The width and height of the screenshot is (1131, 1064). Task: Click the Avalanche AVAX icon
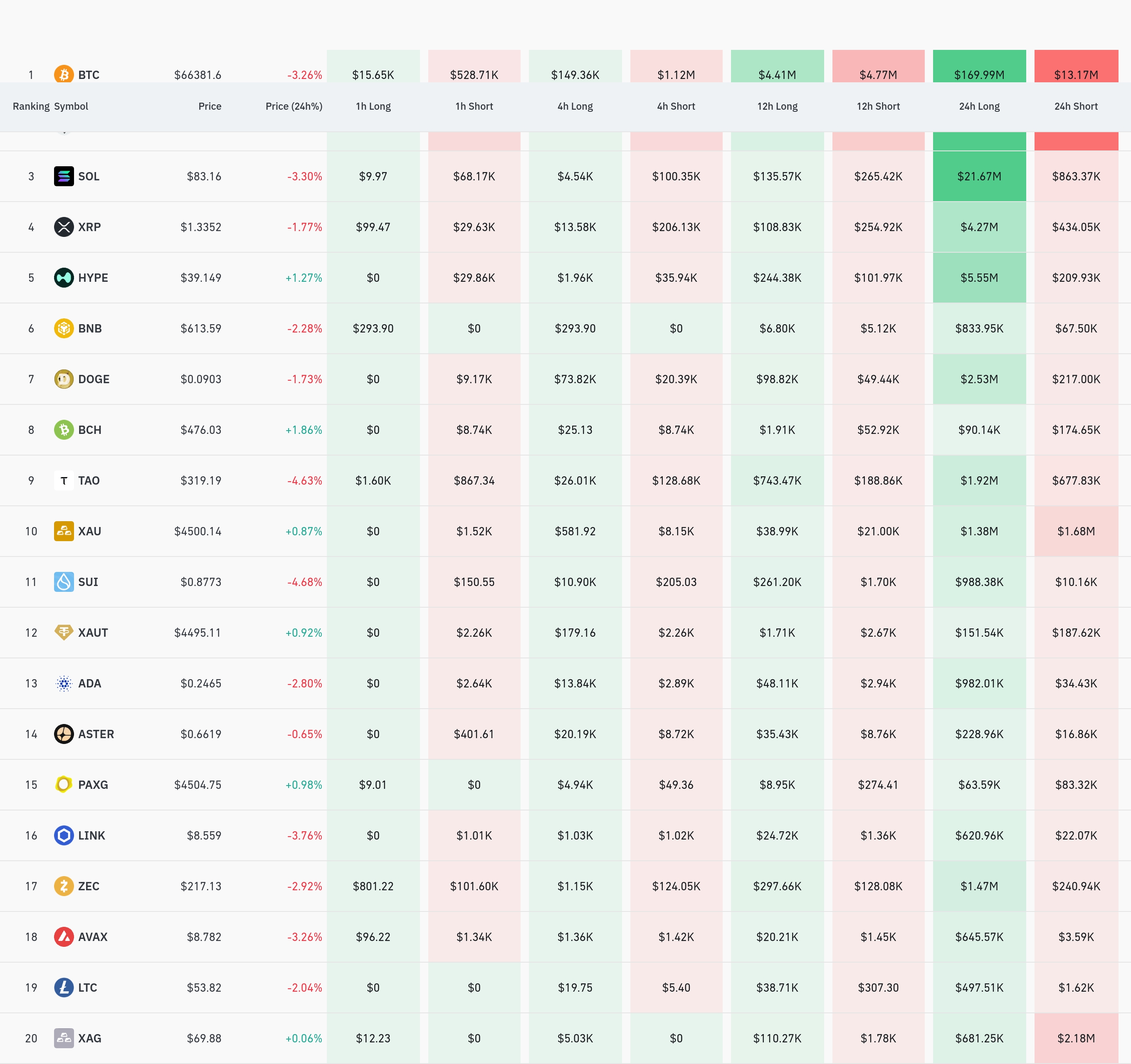tap(64, 937)
